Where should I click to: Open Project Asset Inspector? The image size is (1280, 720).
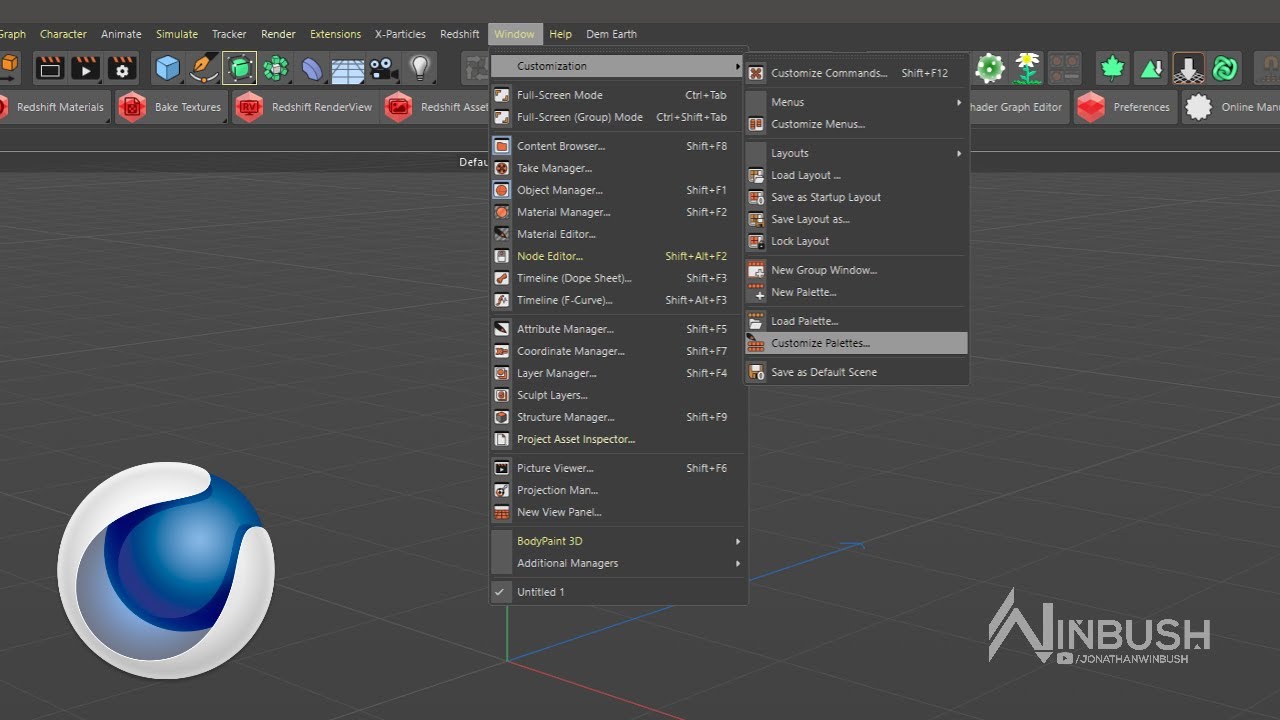click(x=618, y=439)
